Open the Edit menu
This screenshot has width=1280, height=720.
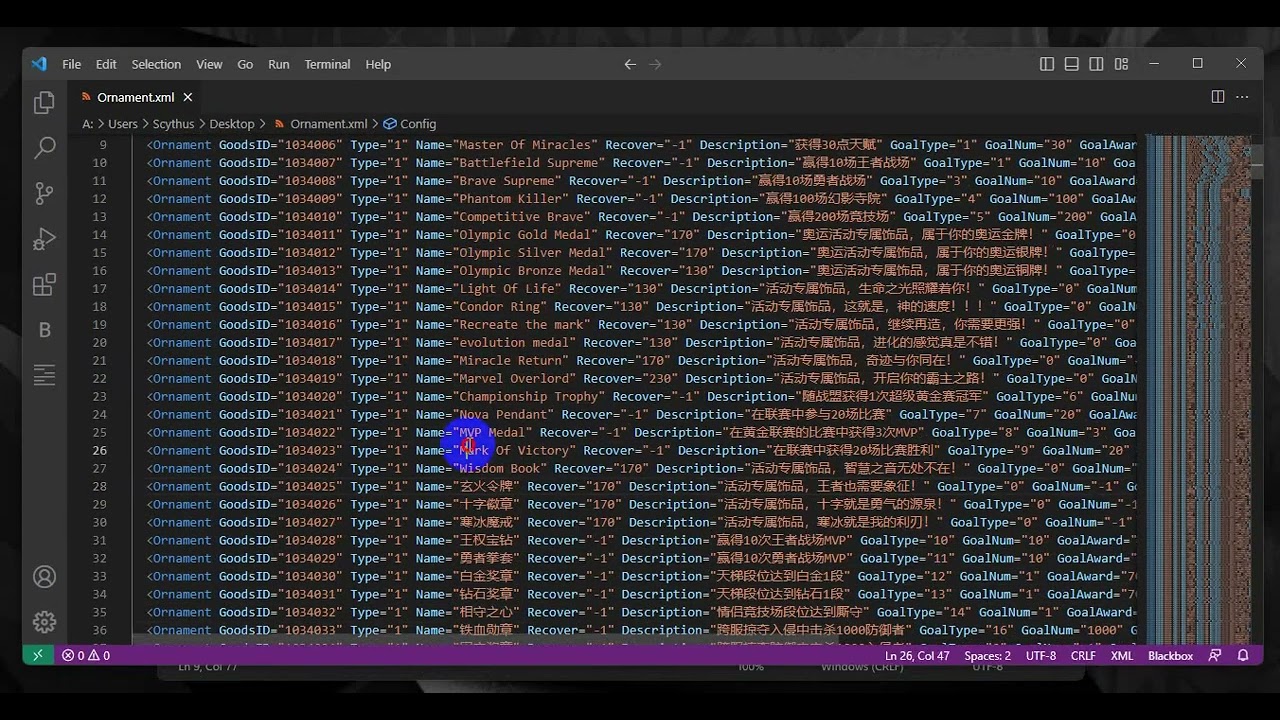click(x=106, y=64)
